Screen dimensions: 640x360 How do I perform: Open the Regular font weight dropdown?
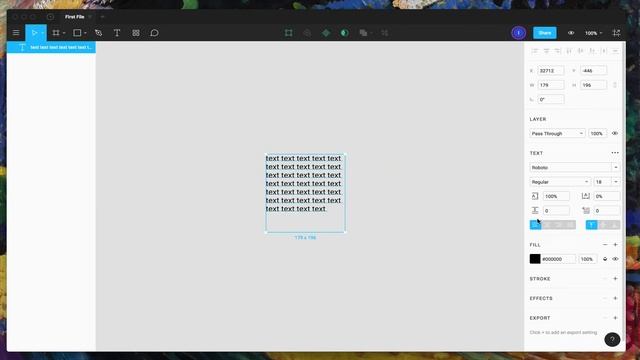tap(560, 182)
